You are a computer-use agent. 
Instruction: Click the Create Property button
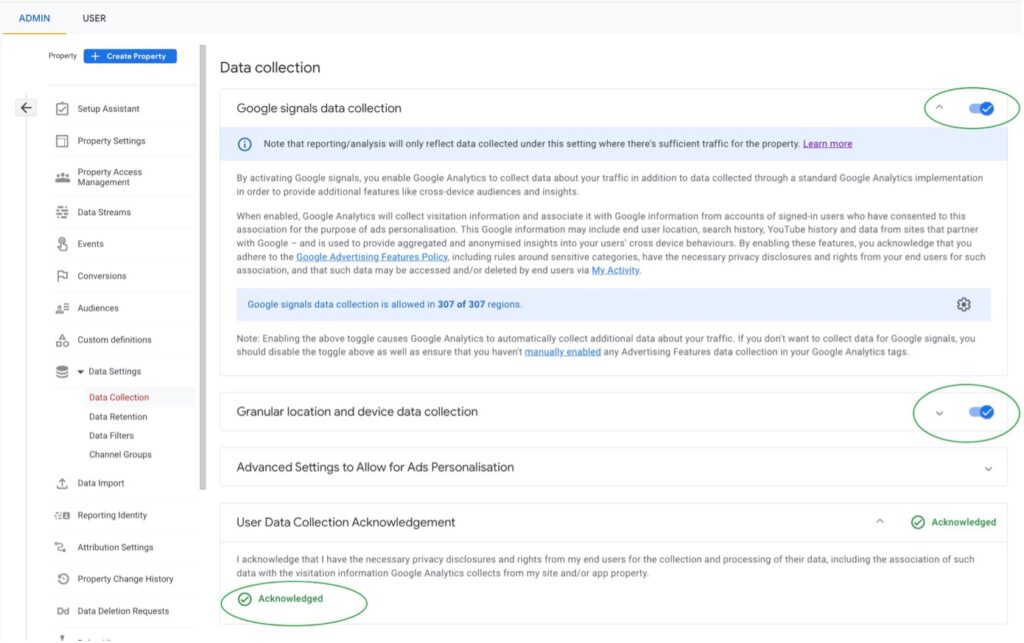130,56
